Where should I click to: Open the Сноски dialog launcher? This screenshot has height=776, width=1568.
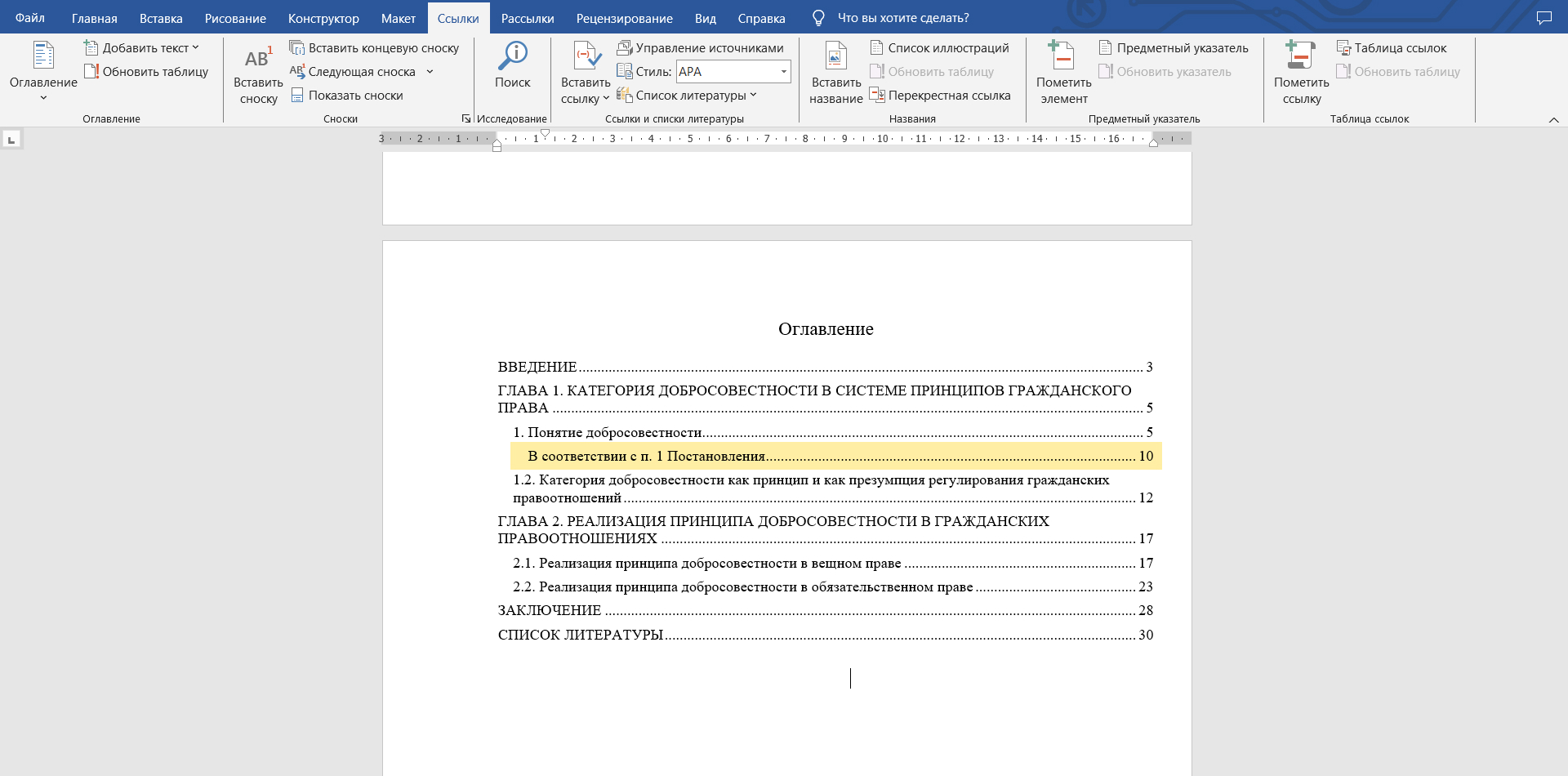[466, 118]
